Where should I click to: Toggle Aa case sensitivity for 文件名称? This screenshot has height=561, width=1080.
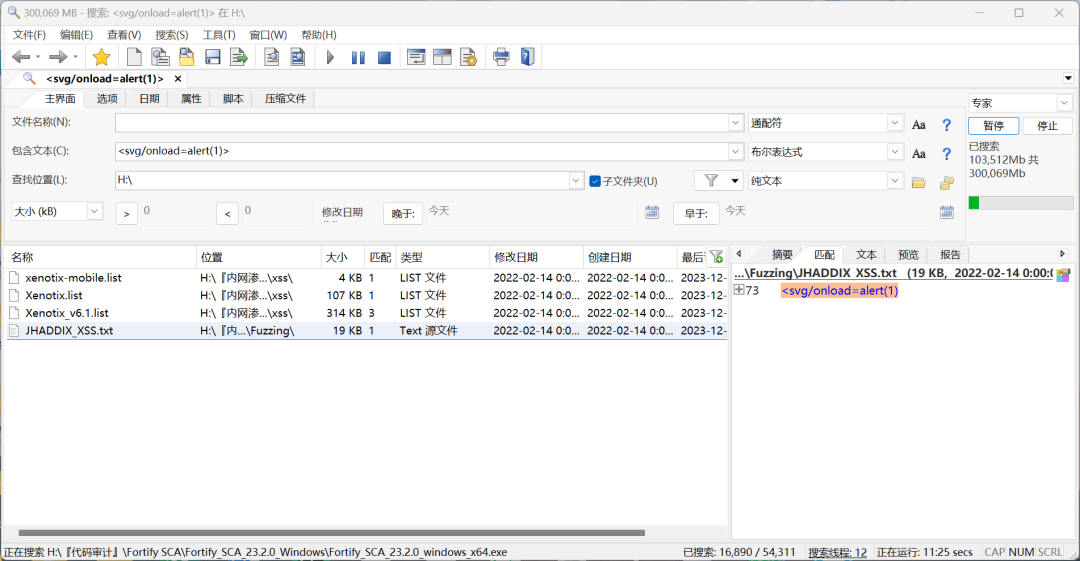pyautogui.click(x=919, y=125)
